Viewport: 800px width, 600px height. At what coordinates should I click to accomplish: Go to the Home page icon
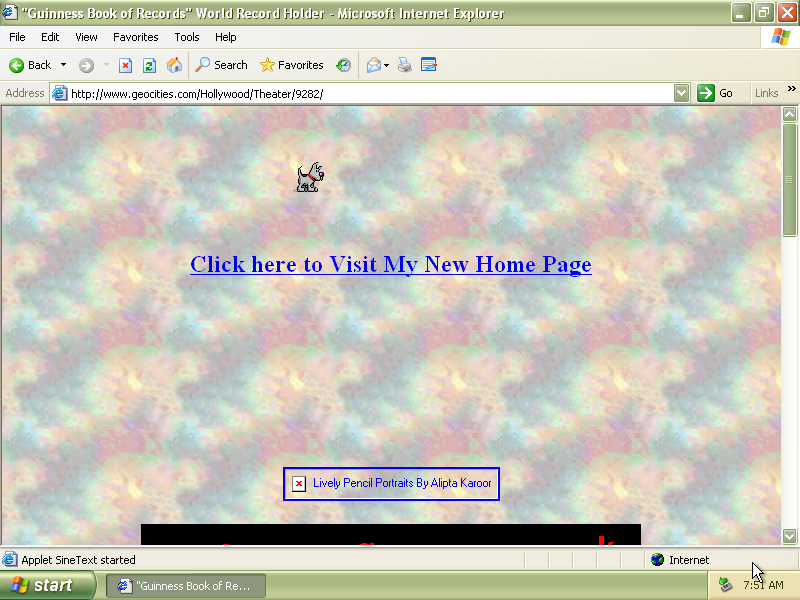point(174,65)
